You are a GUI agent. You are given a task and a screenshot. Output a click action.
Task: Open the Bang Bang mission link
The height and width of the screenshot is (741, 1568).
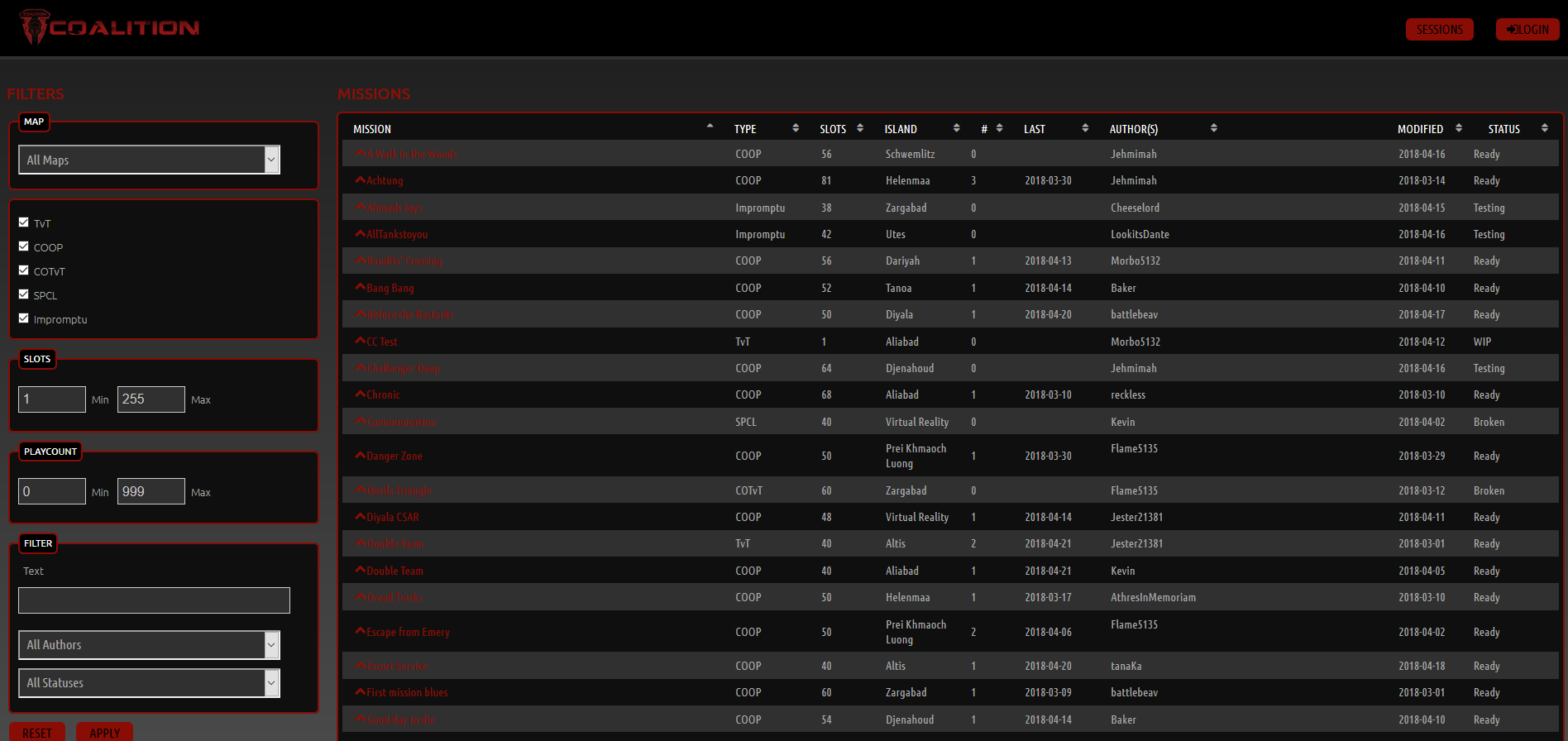coord(390,288)
